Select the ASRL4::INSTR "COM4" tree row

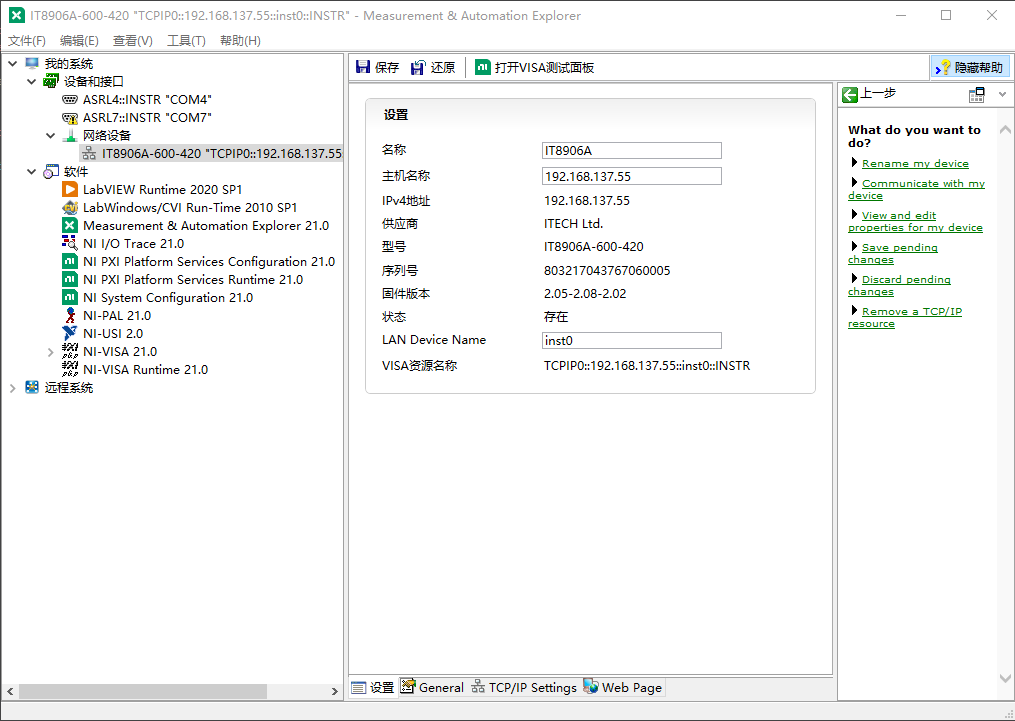pos(137,100)
